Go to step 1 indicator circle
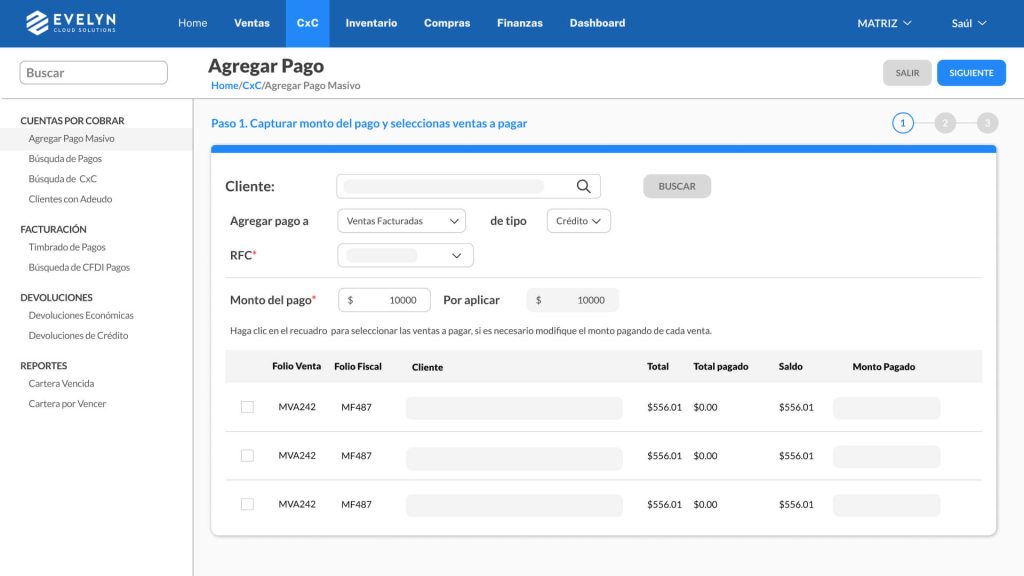Screen dimensions: 1024x576 pos(903,123)
